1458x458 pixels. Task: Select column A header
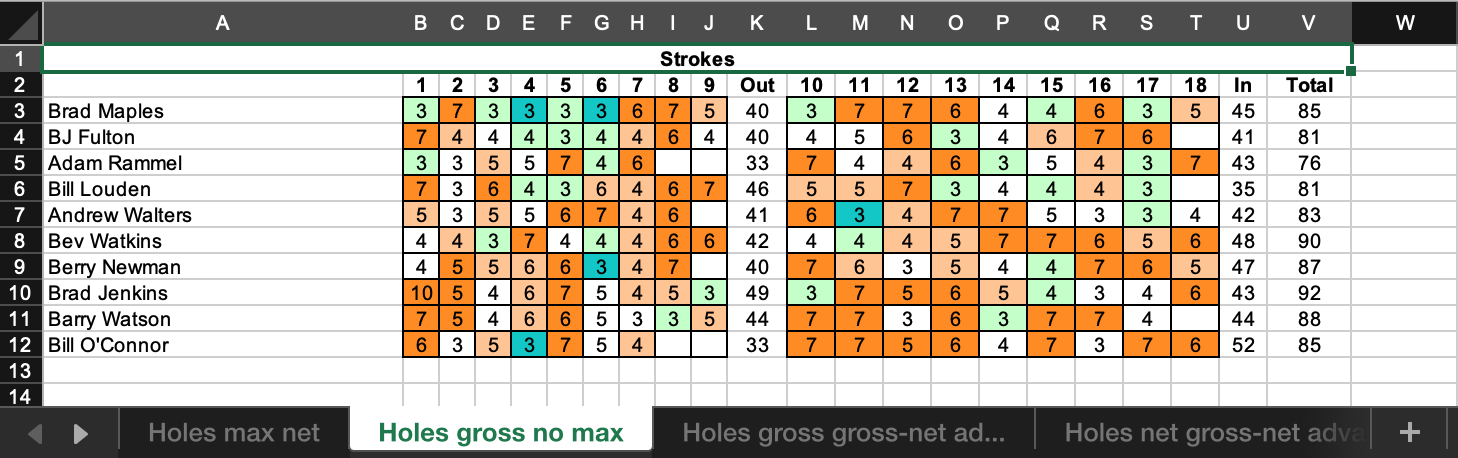[x=222, y=23]
